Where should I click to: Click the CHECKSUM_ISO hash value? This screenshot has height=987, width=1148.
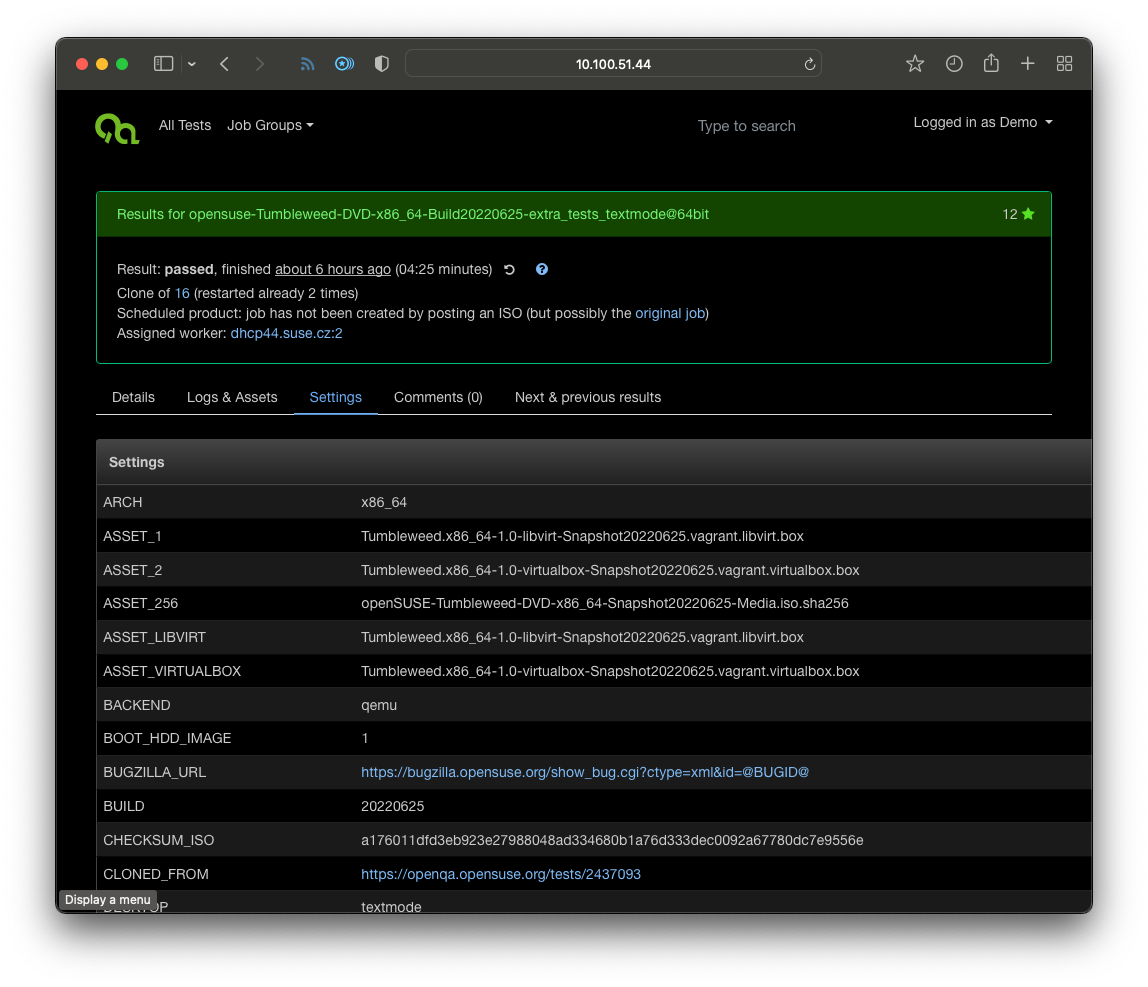612,840
